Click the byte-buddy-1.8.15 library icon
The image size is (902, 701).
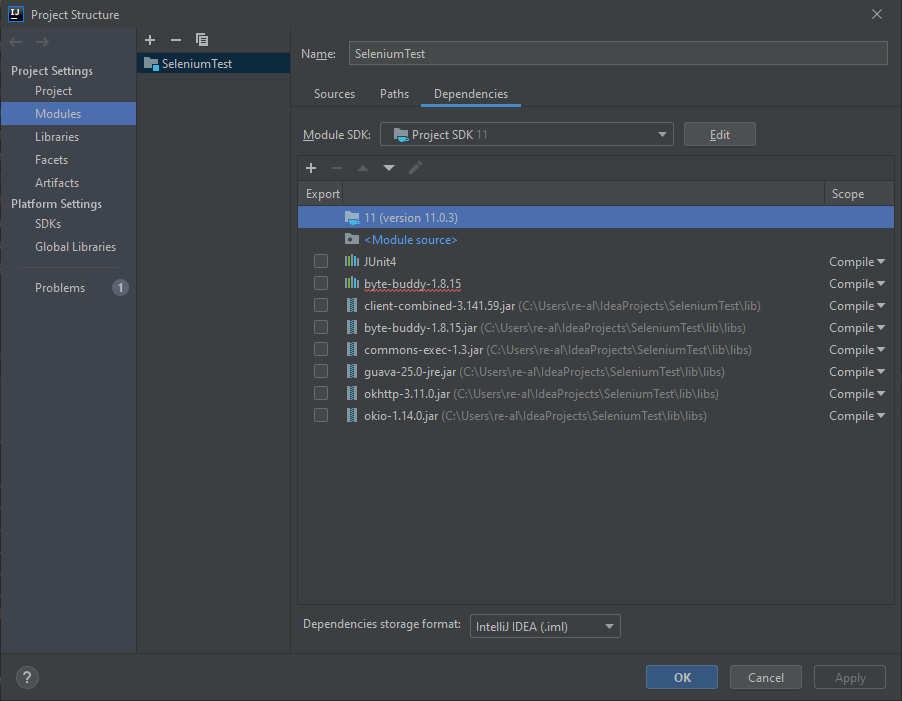pos(351,283)
